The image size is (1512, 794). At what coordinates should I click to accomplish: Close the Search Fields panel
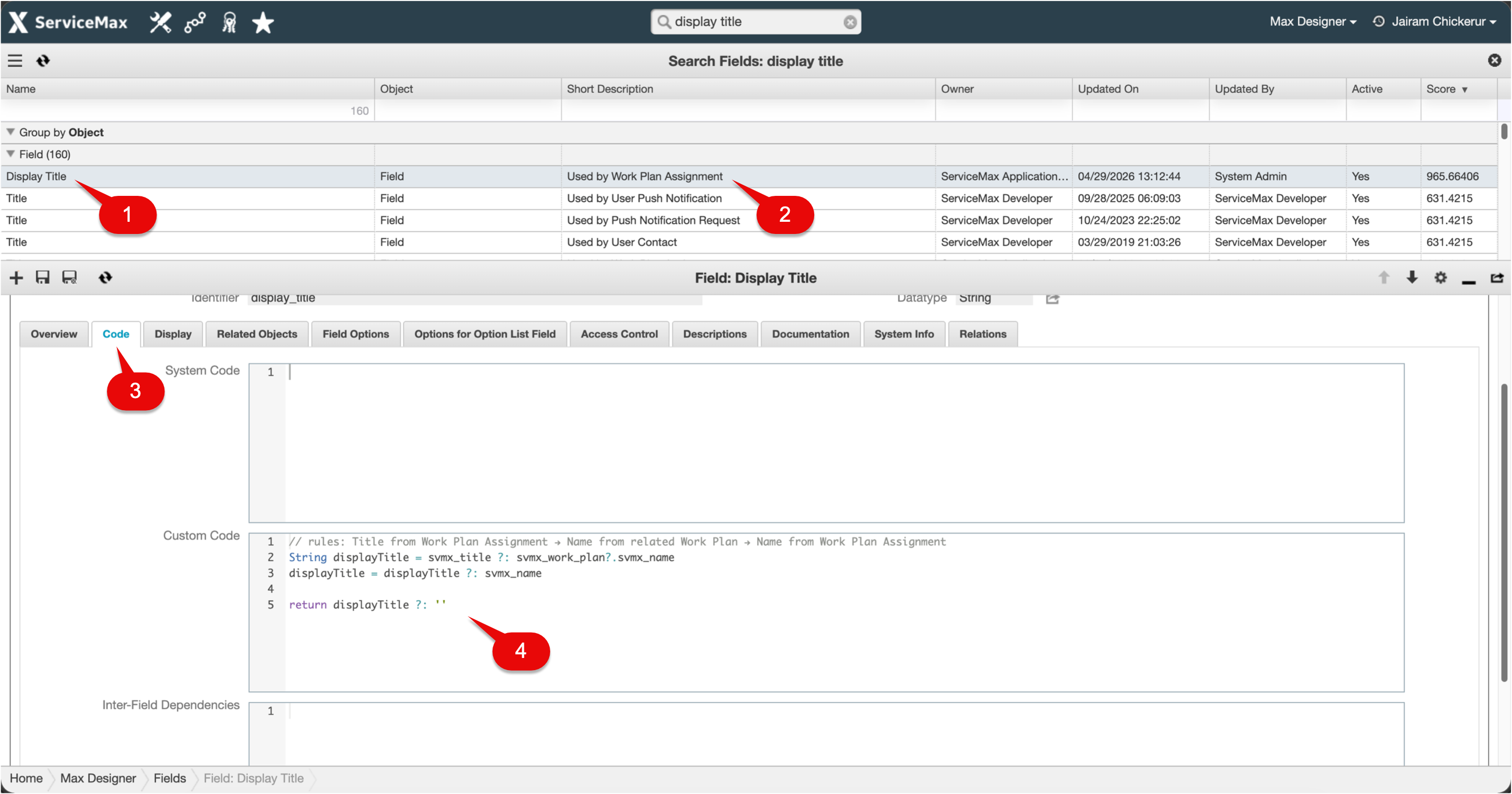click(1495, 60)
